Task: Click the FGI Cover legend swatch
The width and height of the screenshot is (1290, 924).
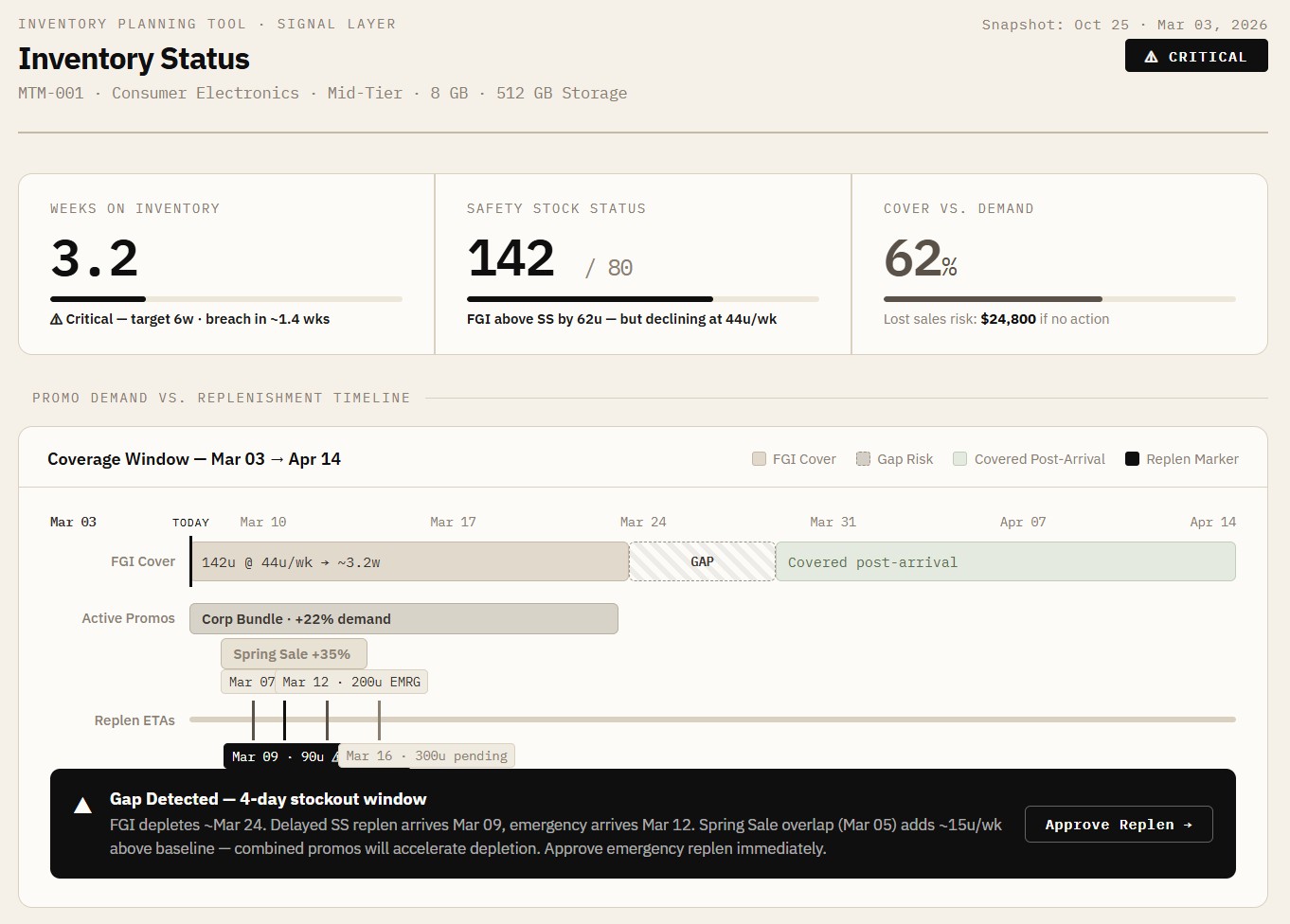Action: (759, 459)
